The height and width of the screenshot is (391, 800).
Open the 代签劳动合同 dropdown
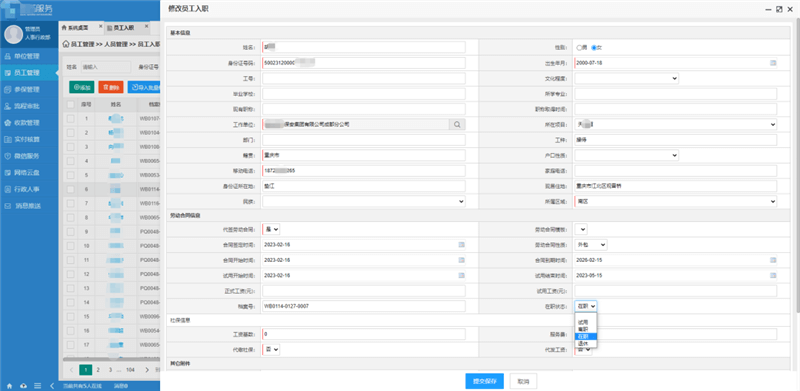271,229
